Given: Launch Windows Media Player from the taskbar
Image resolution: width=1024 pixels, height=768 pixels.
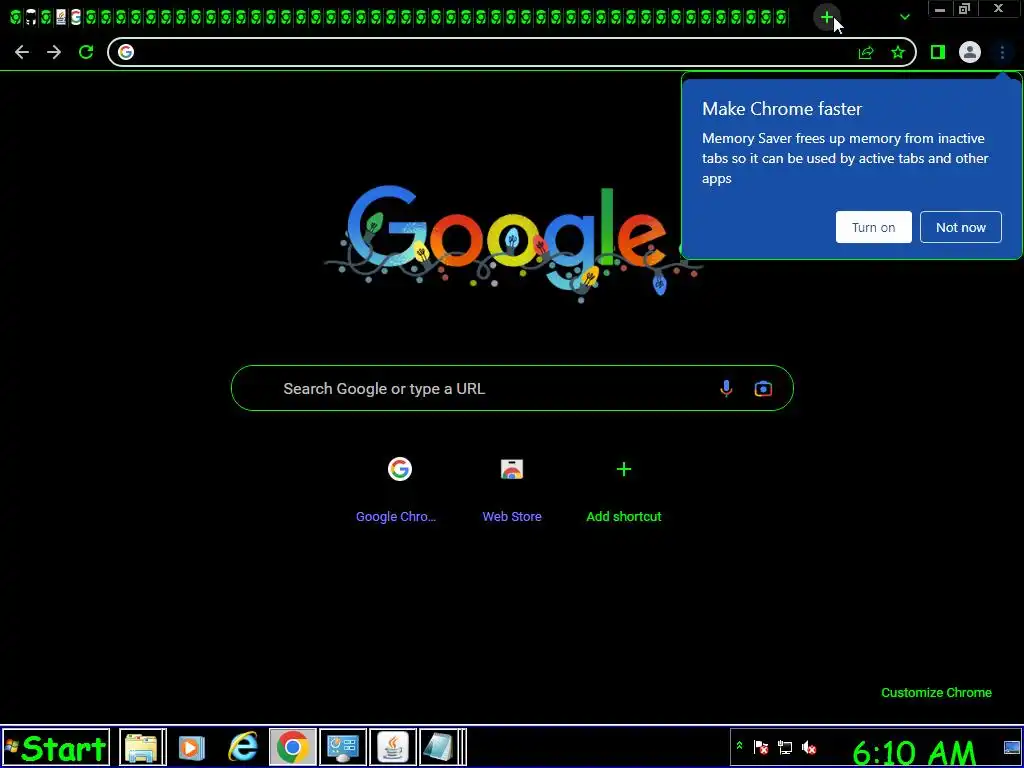Looking at the screenshot, I should pyautogui.click(x=191, y=748).
